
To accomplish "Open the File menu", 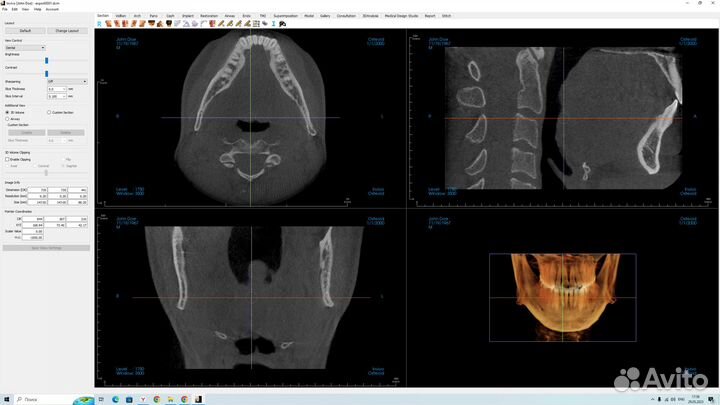I will coord(5,9).
